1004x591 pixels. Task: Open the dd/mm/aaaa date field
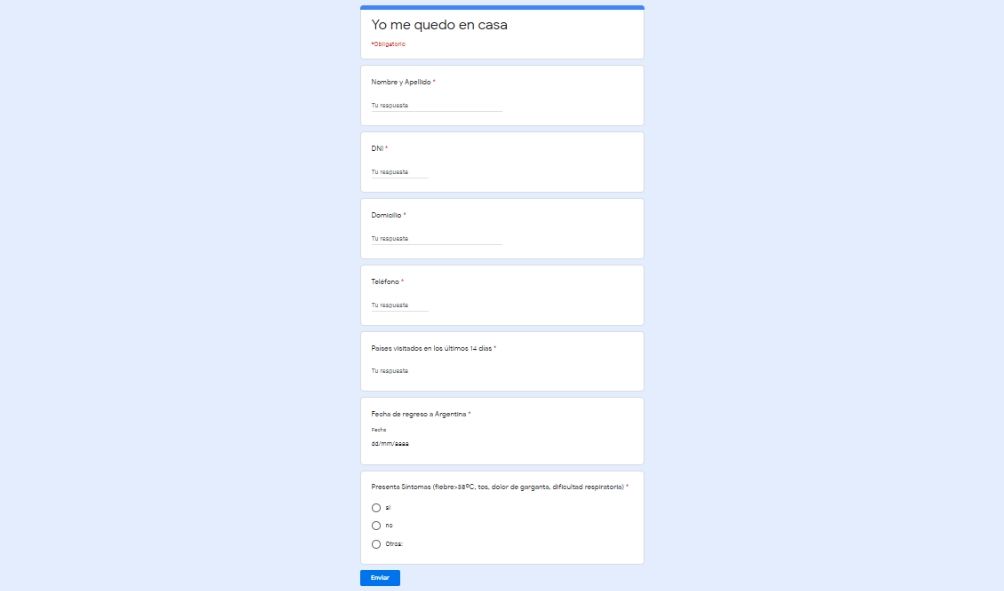click(x=391, y=444)
